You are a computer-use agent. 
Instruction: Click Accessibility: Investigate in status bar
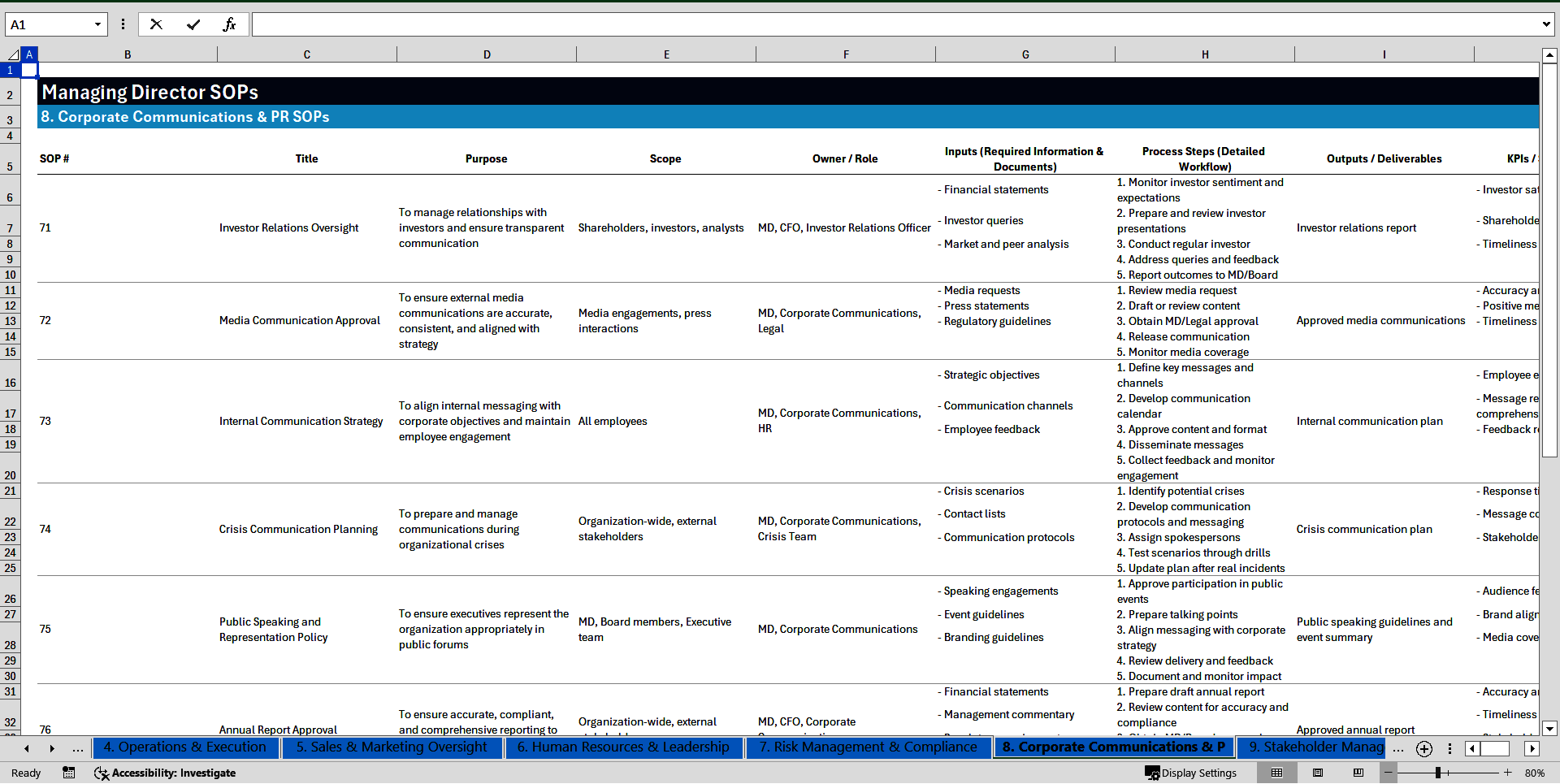(x=165, y=773)
